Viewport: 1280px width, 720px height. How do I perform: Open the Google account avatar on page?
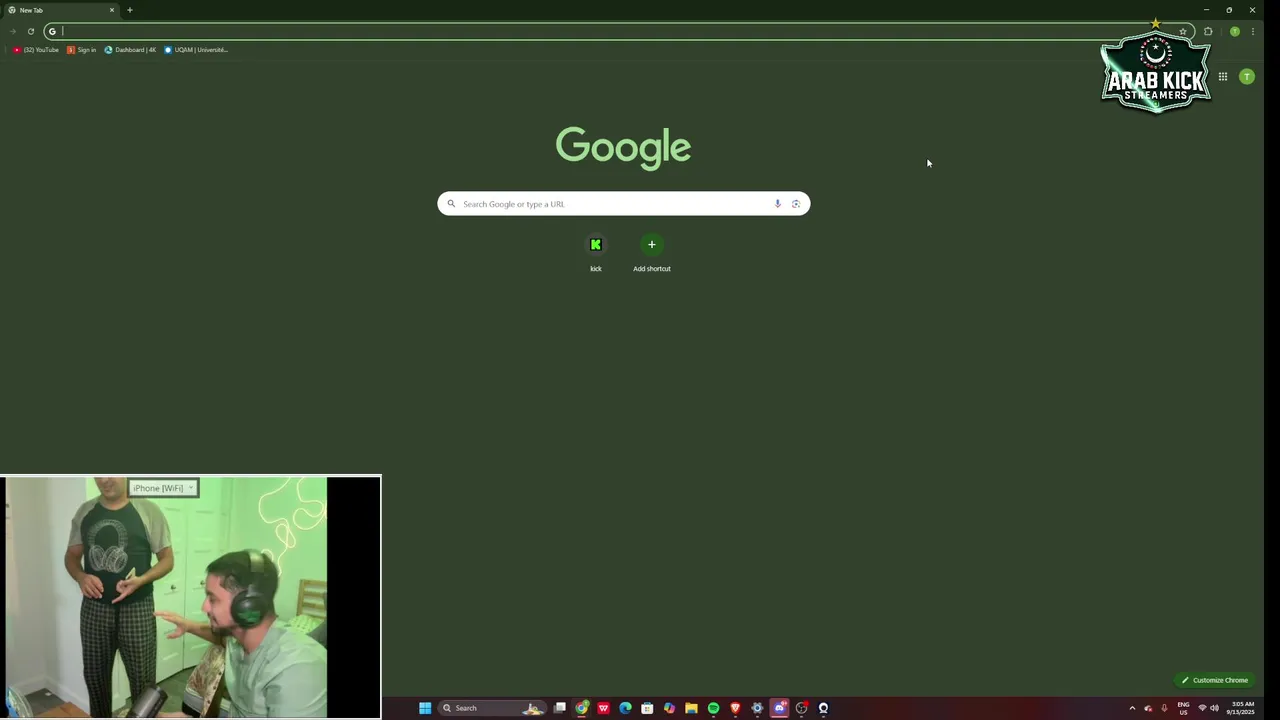click(1247, 77)
